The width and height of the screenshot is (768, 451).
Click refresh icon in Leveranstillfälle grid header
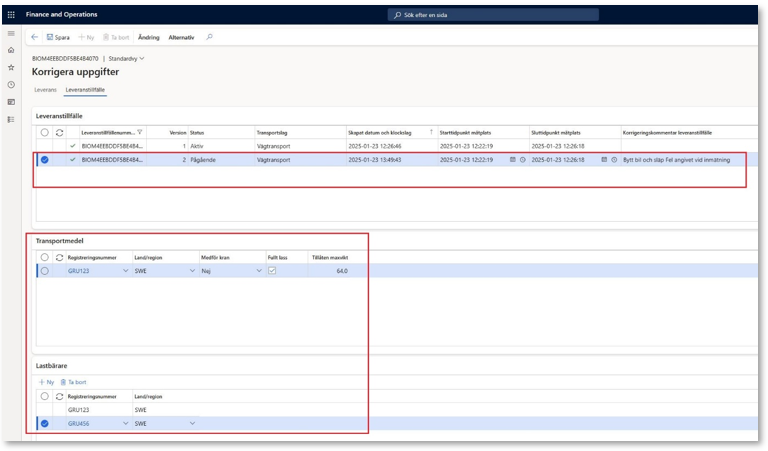[59, 132]
